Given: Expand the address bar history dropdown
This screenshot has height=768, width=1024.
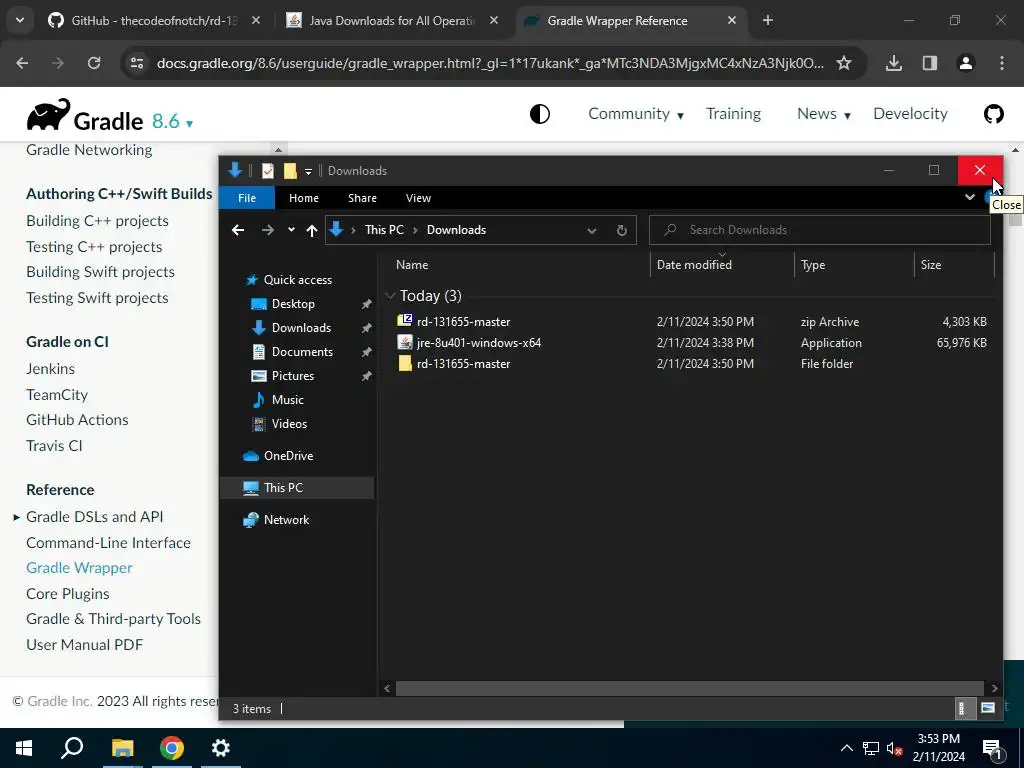Looking at the screenshot, I should coord(592,231).
